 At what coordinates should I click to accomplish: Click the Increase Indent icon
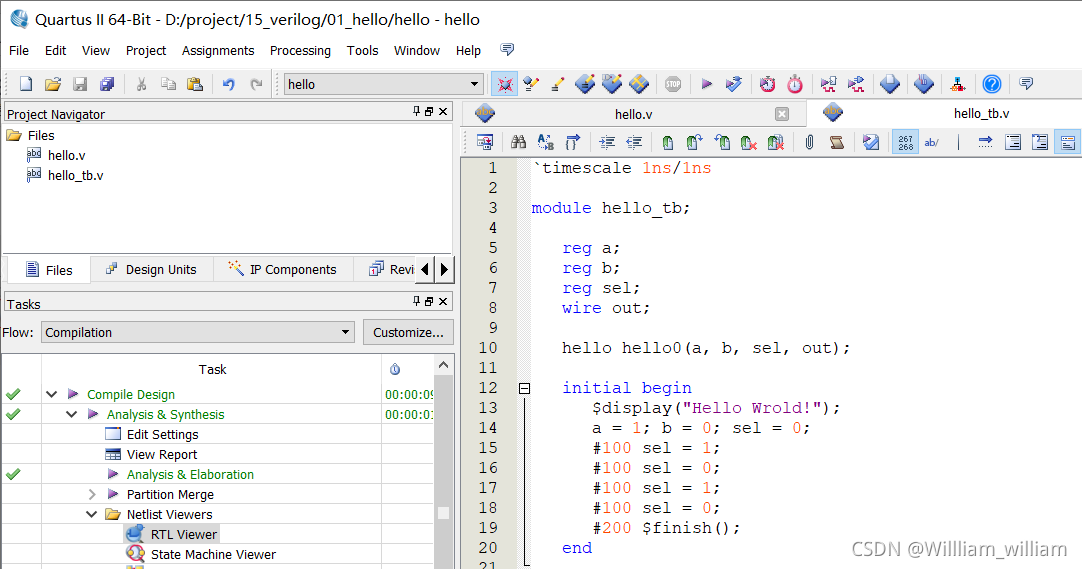pyautogui.click(x=607, y=142)
